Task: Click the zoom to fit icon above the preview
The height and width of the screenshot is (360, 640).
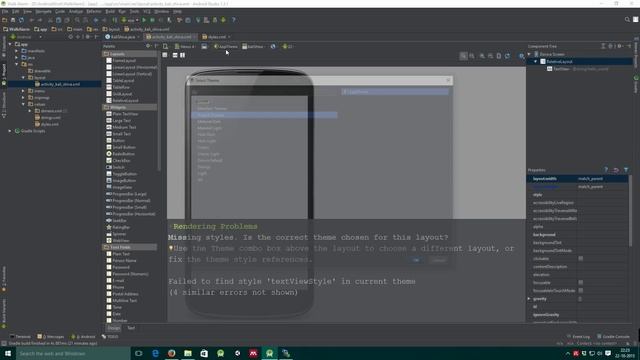Action: (463, 56)
